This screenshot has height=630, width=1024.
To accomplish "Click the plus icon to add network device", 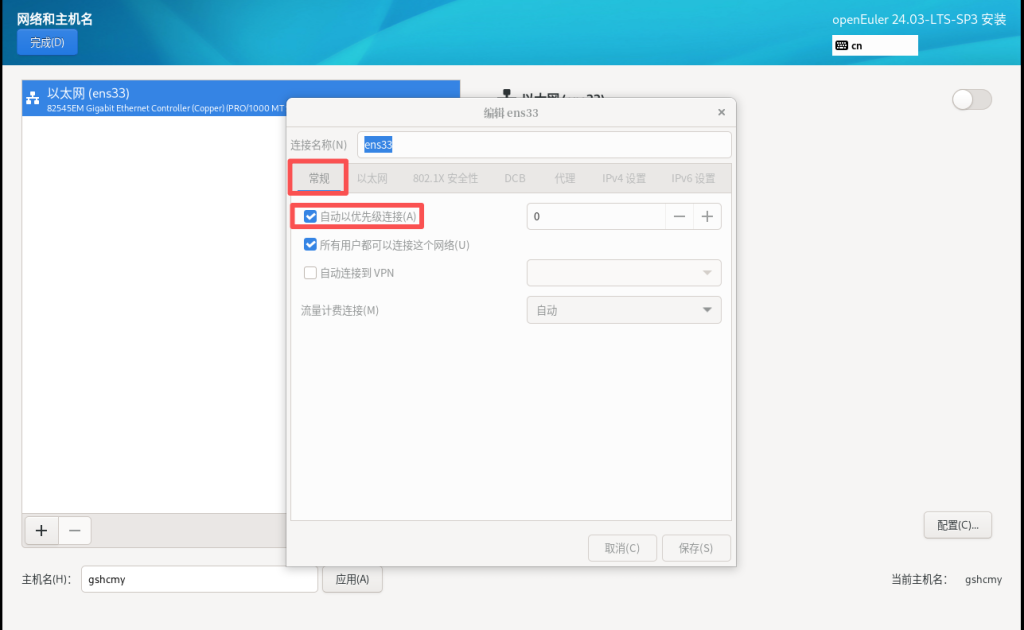I will click(x=41, y=531).
